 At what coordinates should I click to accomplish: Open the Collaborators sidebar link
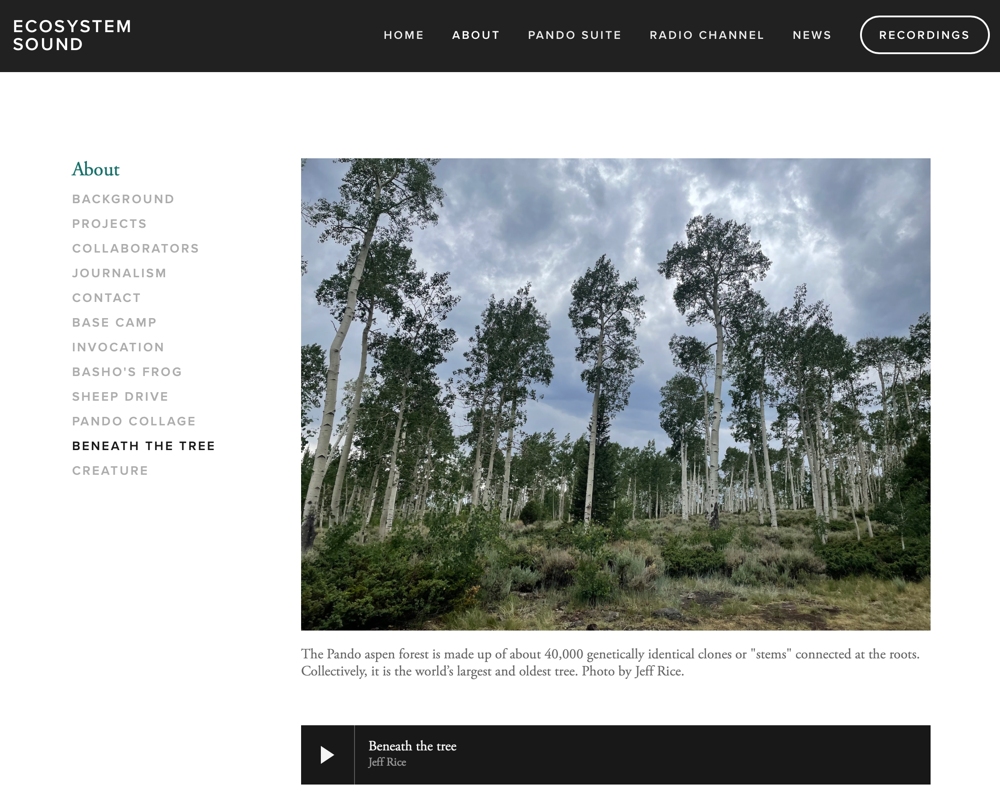click(x=136, y=248)
